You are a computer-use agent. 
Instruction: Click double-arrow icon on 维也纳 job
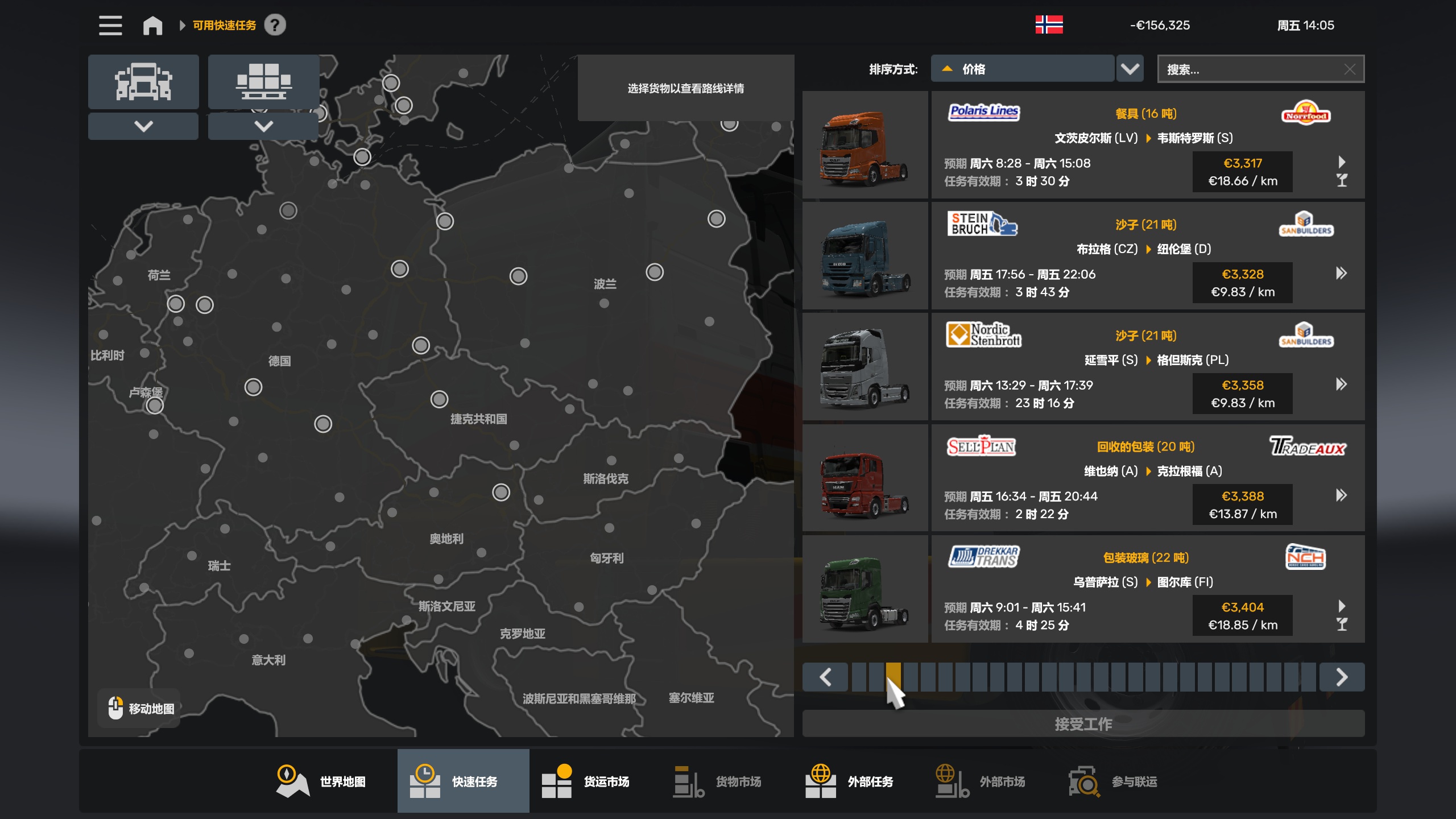click(x=1342, y=495)
